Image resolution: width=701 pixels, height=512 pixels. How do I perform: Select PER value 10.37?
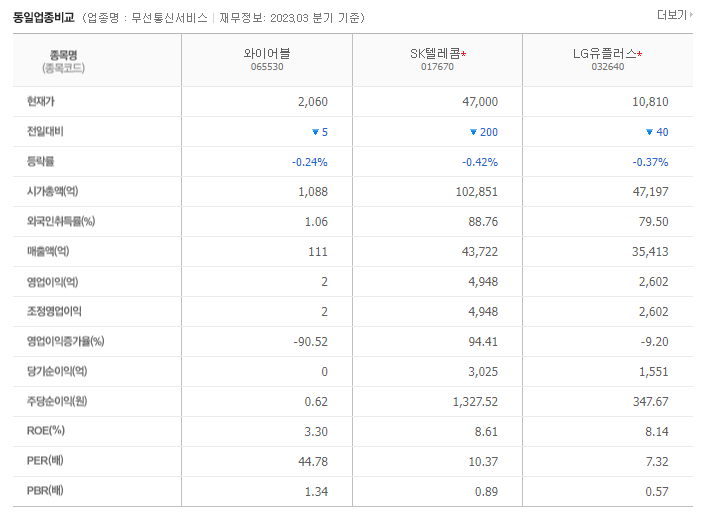coord(483,462)
